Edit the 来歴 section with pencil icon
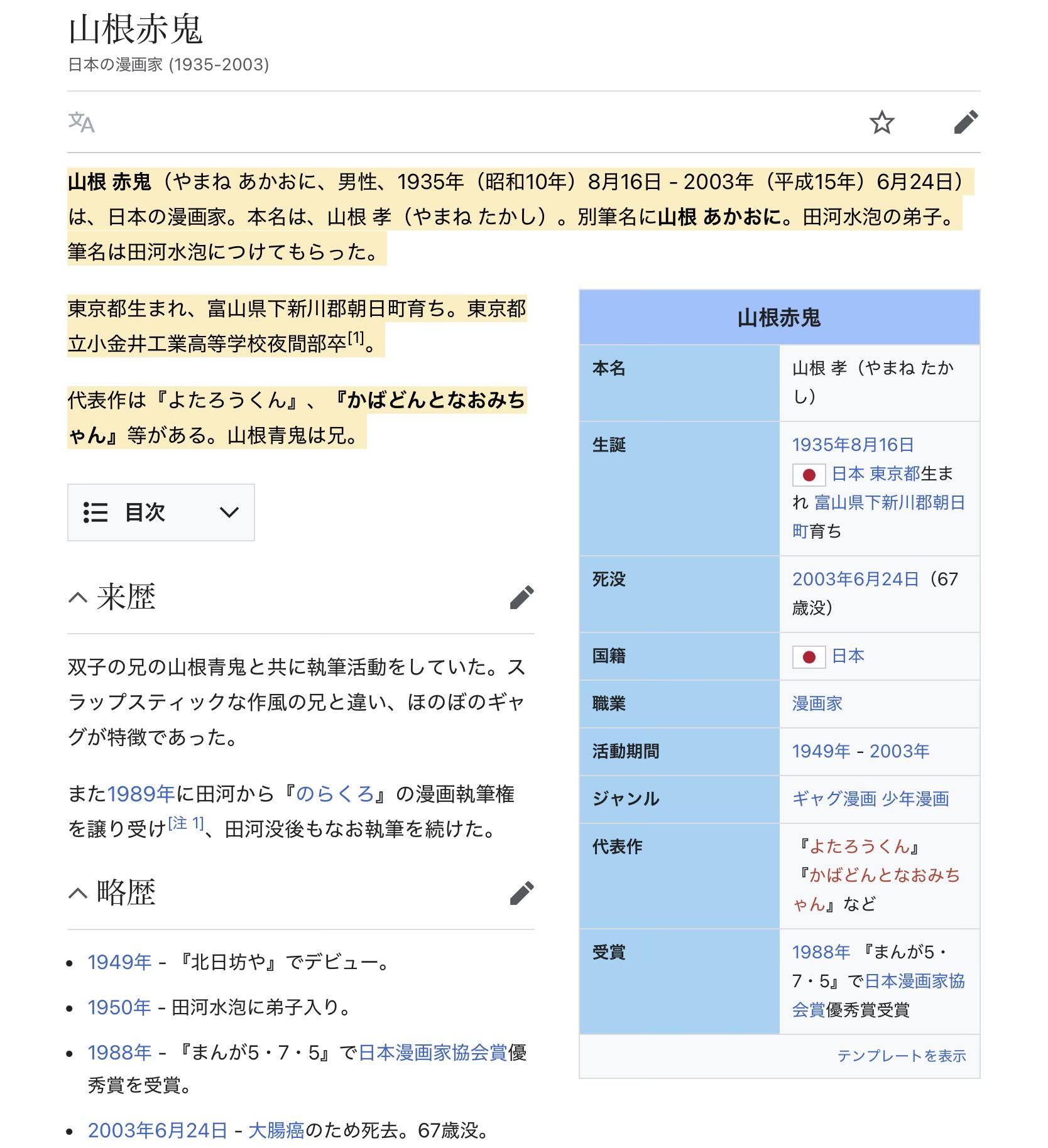 pyautogui.click(x=521, y=597)
